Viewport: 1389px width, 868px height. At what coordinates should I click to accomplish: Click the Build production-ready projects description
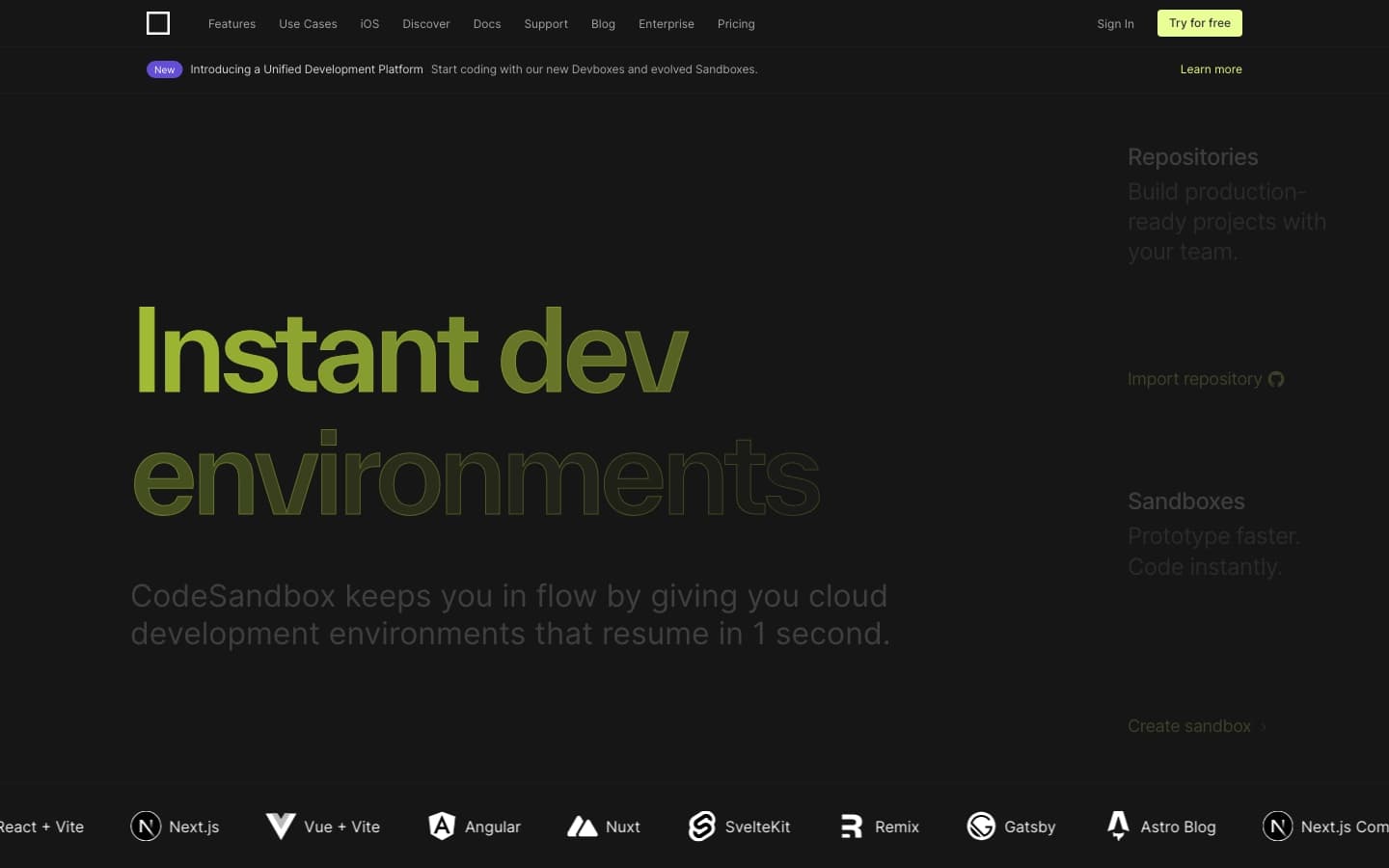1227,222
